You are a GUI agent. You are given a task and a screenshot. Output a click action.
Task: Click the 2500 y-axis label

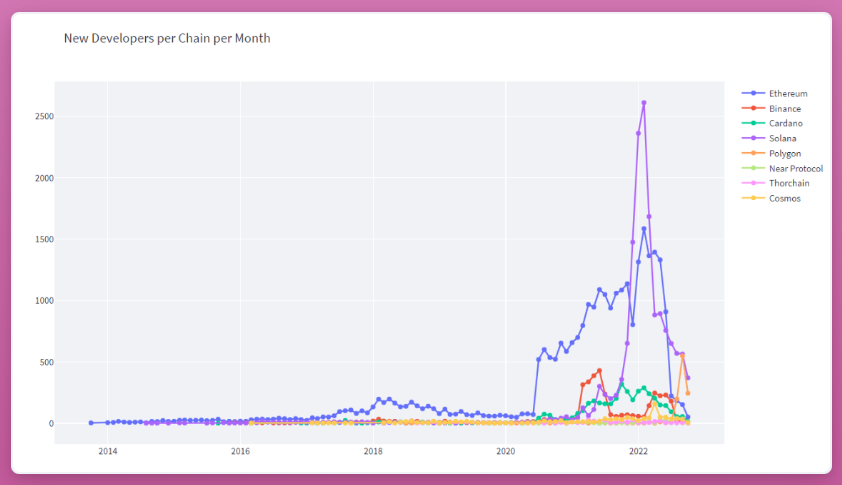click(x=45, y=117)
